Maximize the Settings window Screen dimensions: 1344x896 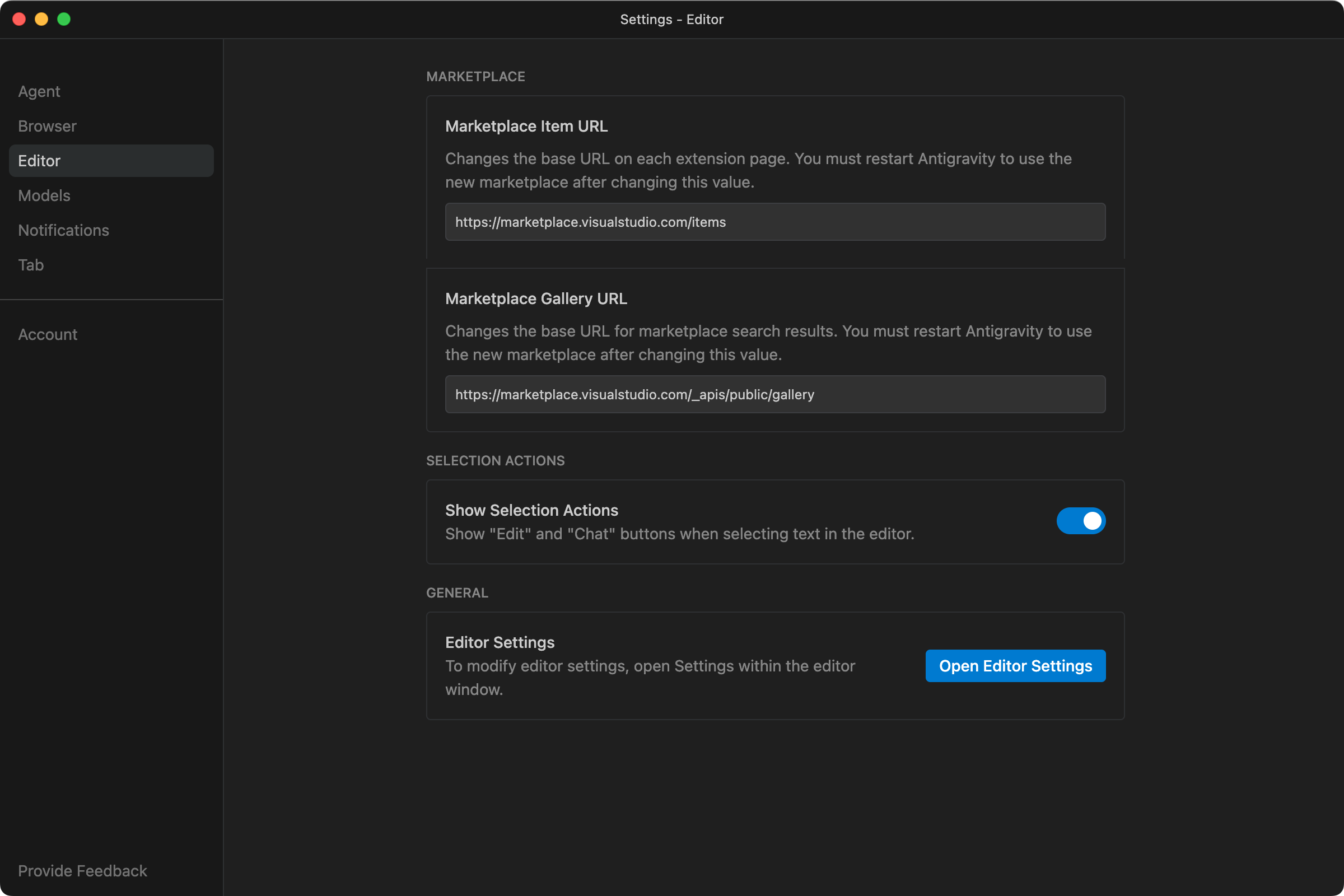point(64,19)
